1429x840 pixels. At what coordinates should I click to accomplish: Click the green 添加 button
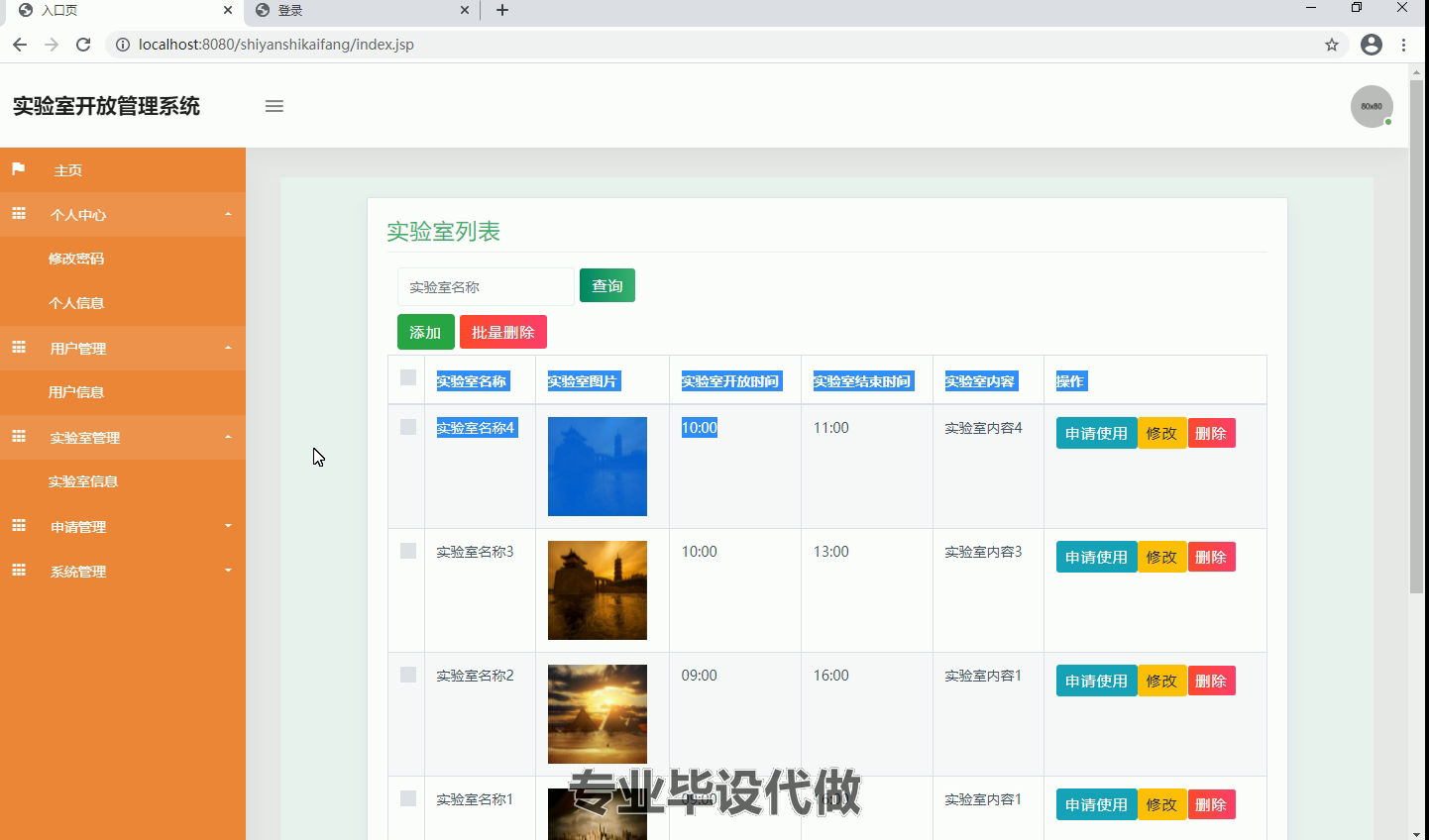426,332
